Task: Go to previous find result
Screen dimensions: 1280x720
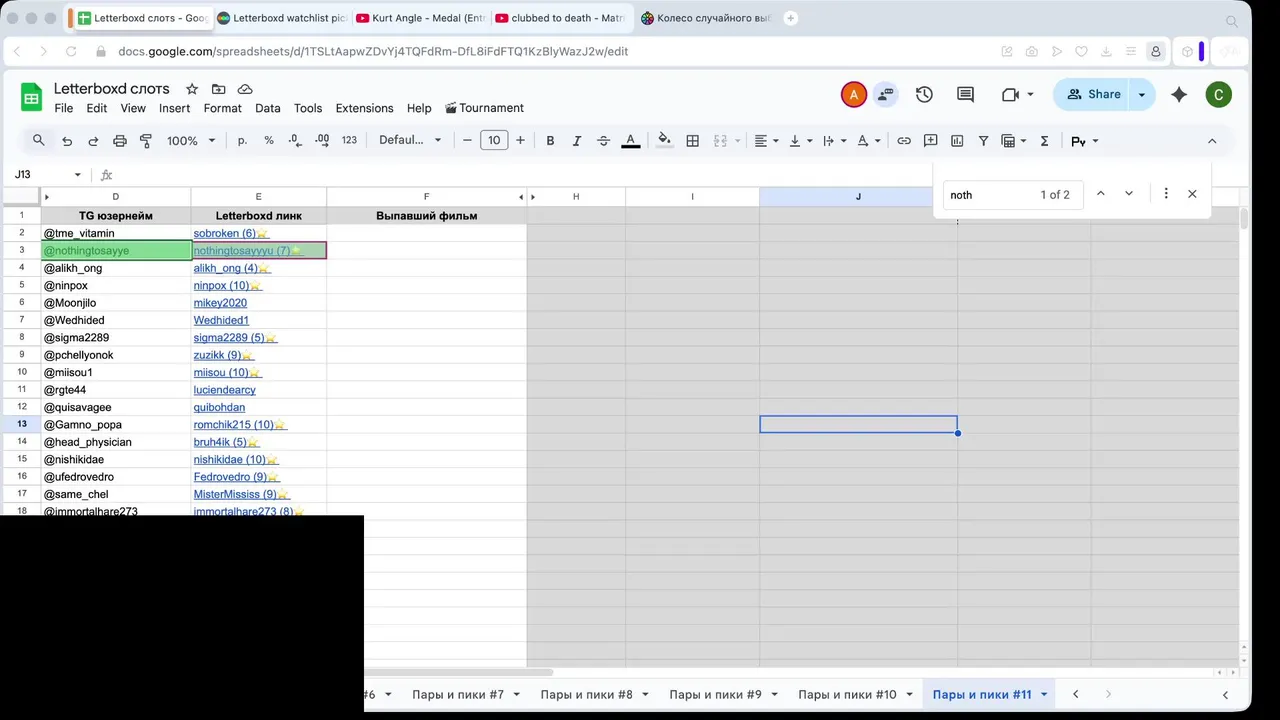Action: click(1101, 194)
